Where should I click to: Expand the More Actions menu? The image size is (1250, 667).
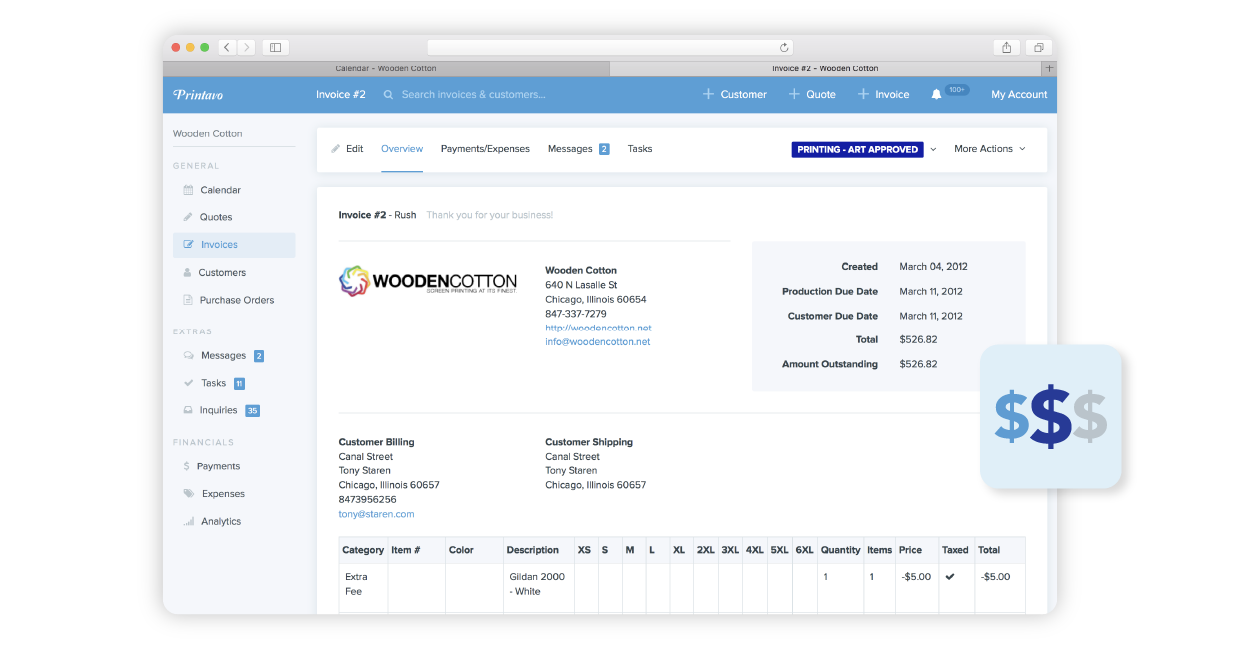click(990, 149)
